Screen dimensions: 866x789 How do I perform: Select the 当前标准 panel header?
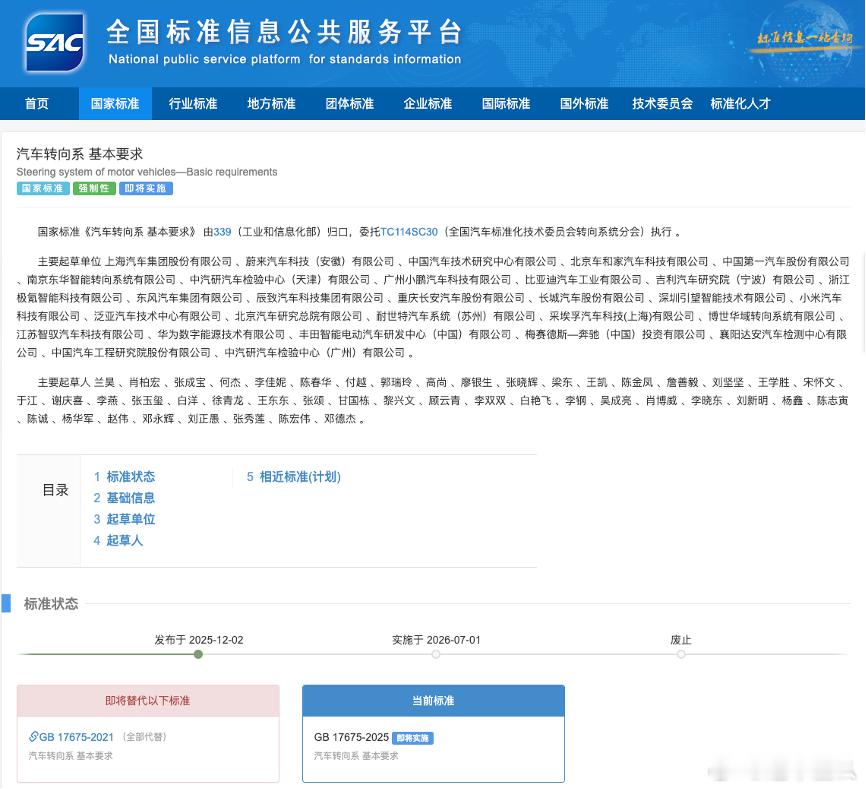(432, 700)
